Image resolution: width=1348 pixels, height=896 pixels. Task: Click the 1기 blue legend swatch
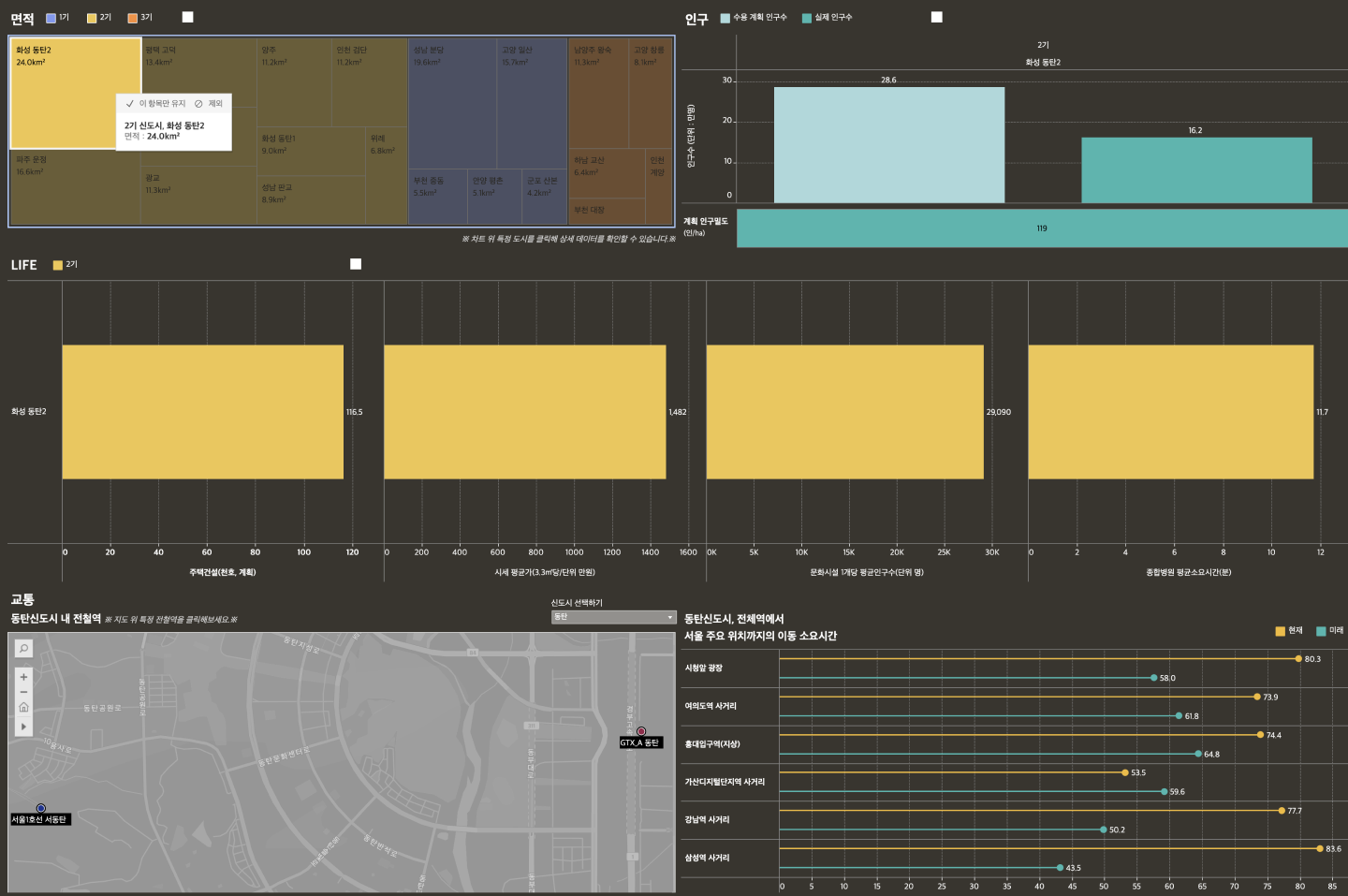[x=51, y=18]
